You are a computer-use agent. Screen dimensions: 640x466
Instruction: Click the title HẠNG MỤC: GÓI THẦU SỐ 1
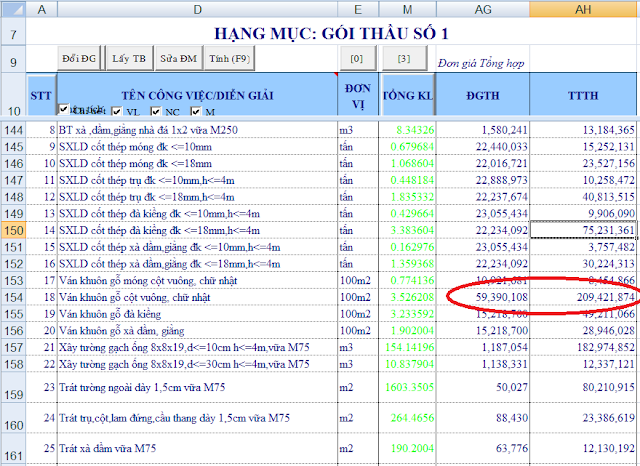click(x=331, y=33)
